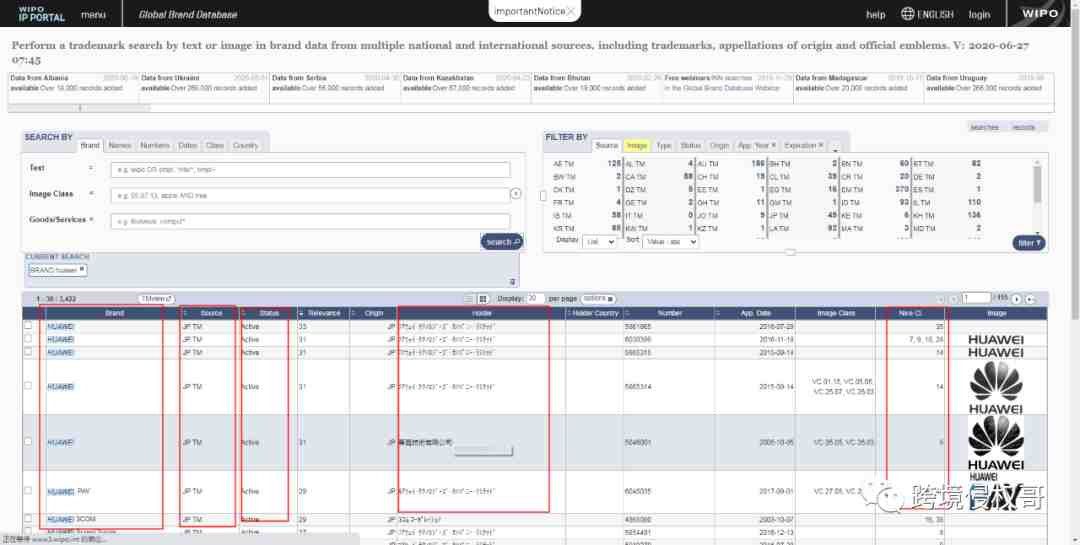Screen dimensions: 1080x545
Task: Click the search button
Action: (x=501, y=242)
